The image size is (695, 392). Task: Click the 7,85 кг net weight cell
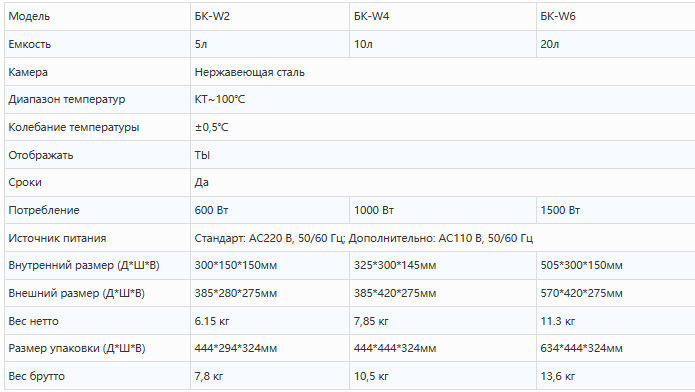pos(443,321)
